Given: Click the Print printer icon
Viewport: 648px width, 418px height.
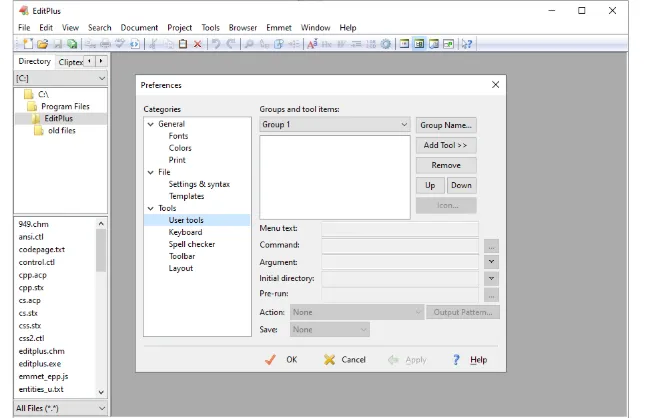Looking at the screenshot, I should click(x=105, y=44).
